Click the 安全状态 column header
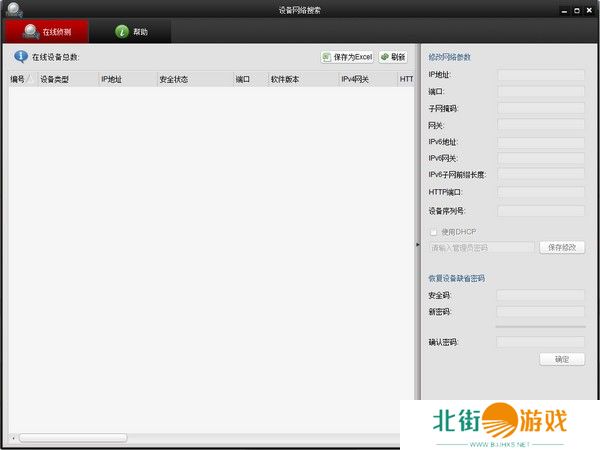Viewport: 600px width, 450px height. 173,79
